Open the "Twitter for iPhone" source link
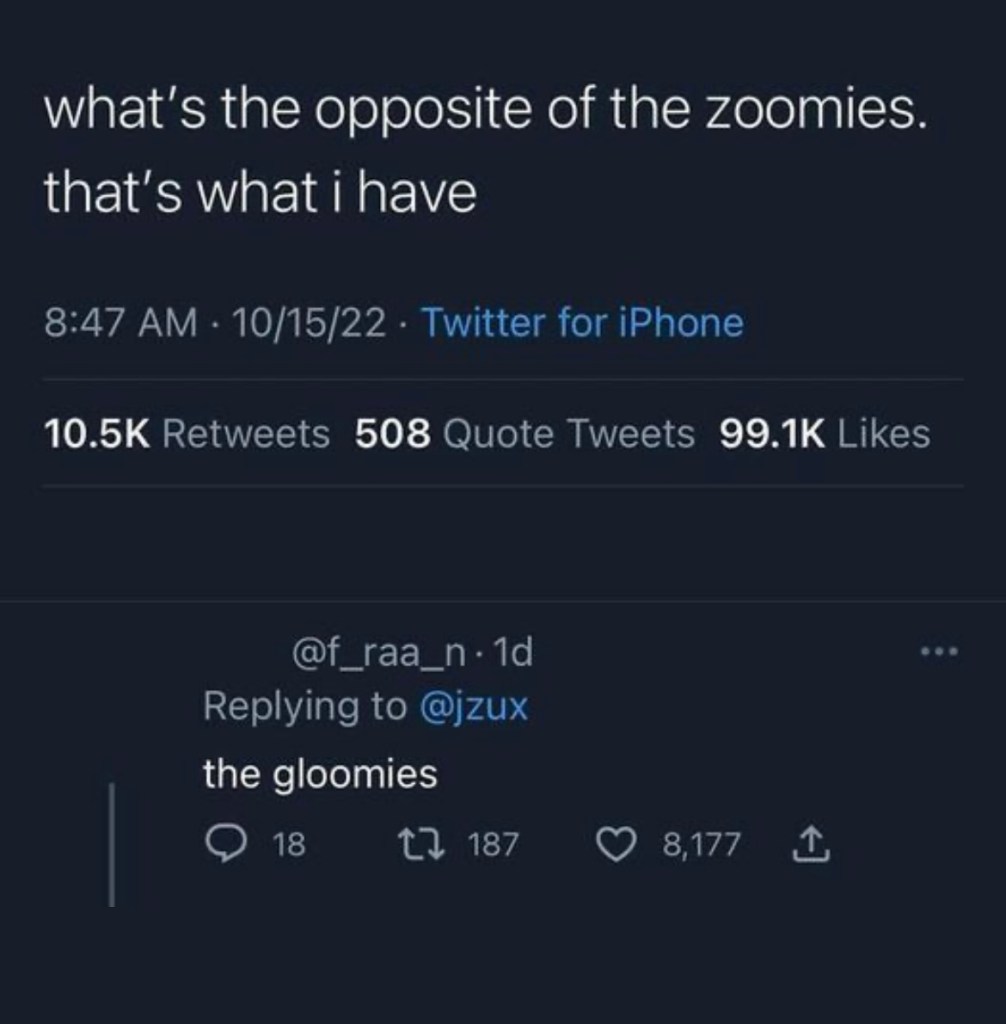Viewport: 1006px width, 1024px height. [582, 323]
